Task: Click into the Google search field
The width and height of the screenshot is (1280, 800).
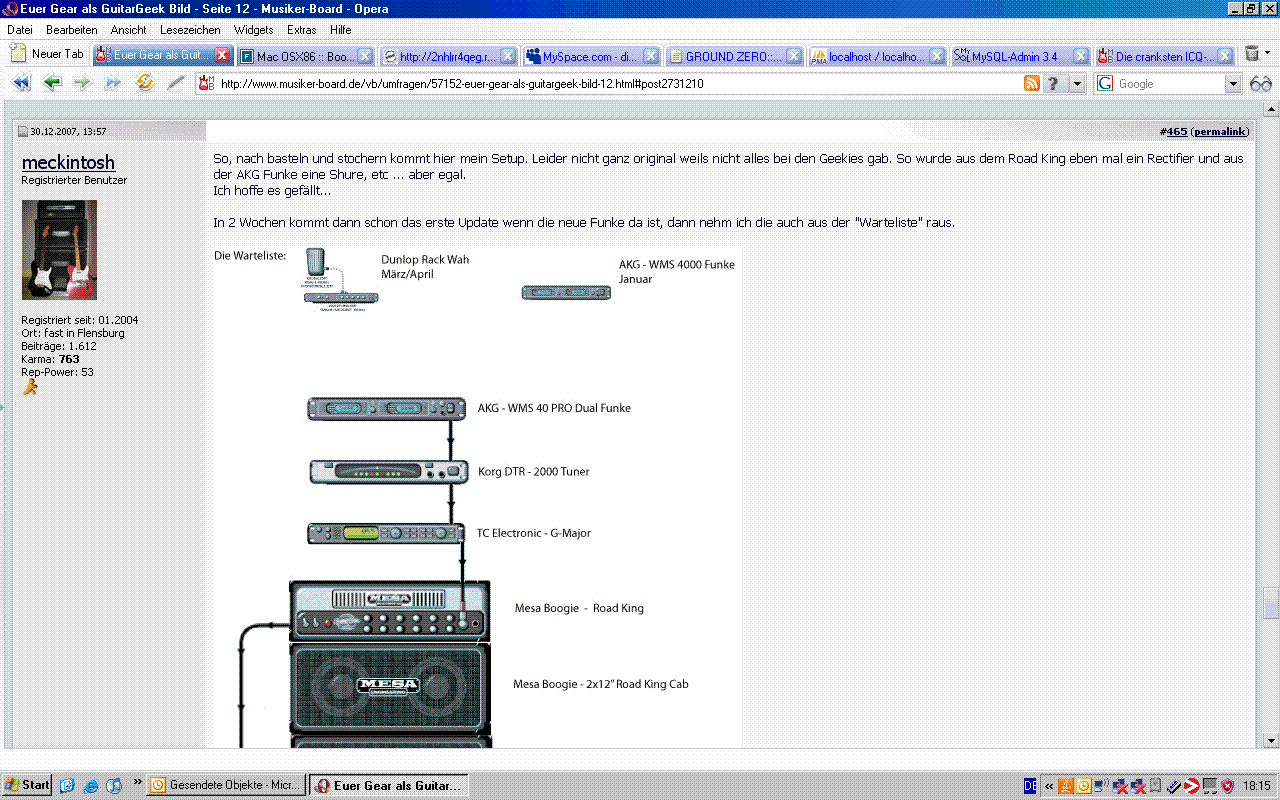Action: pyautogui.click(x=1168, y=84)
